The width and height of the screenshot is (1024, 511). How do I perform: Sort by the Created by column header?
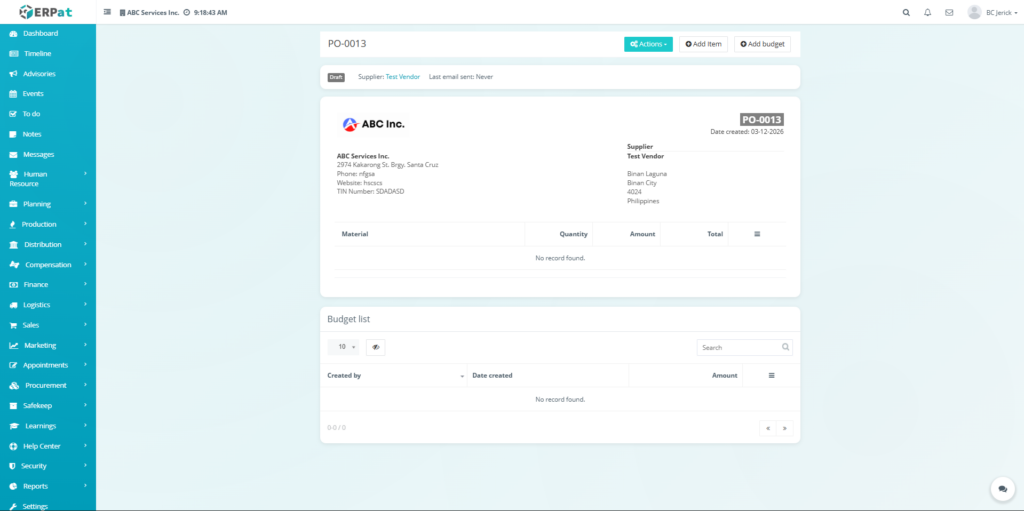[390, 375]
